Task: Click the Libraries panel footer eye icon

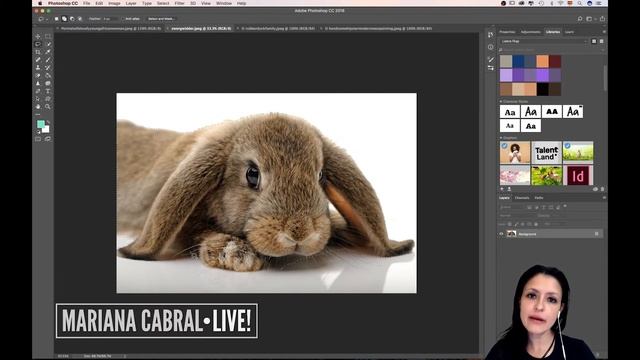Action: [x=595, y=189]
